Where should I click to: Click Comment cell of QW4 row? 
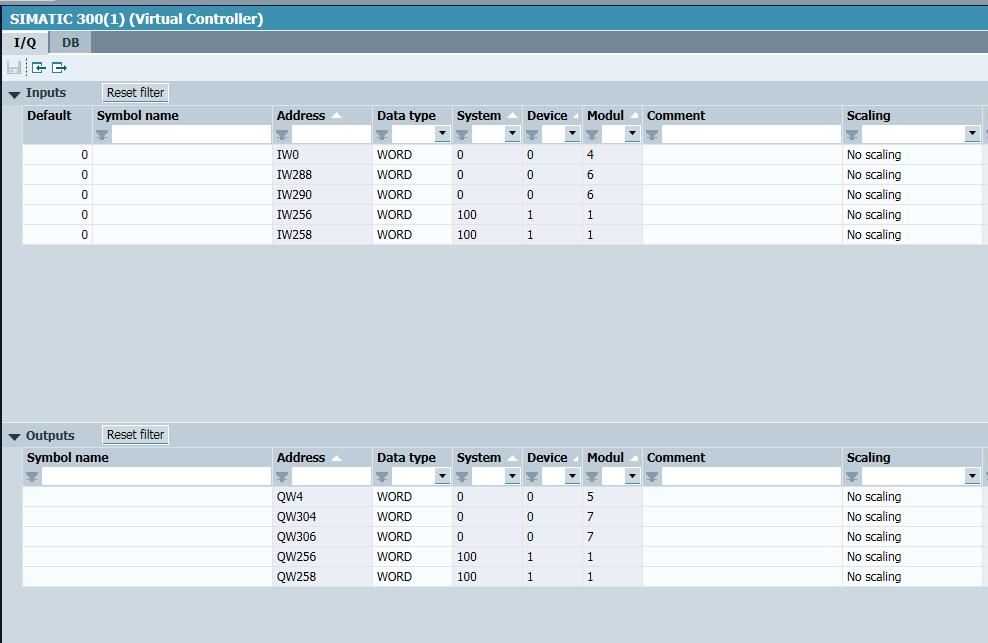click(x=742, y=497)
